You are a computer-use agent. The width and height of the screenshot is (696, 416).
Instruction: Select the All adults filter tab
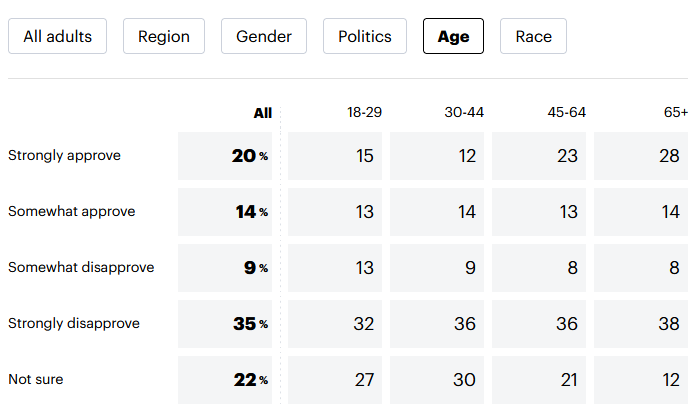coord(57,37)
